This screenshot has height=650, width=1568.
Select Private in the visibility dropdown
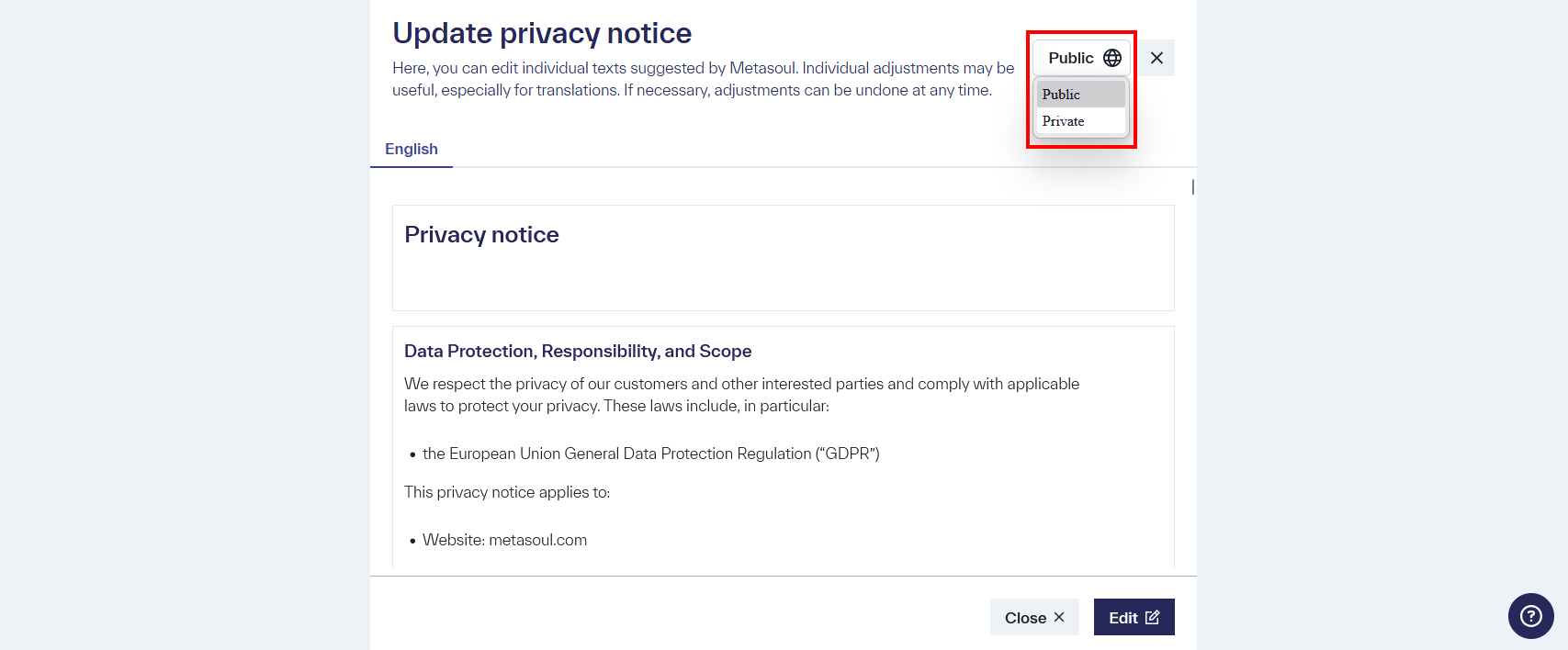coord(1080,120)
